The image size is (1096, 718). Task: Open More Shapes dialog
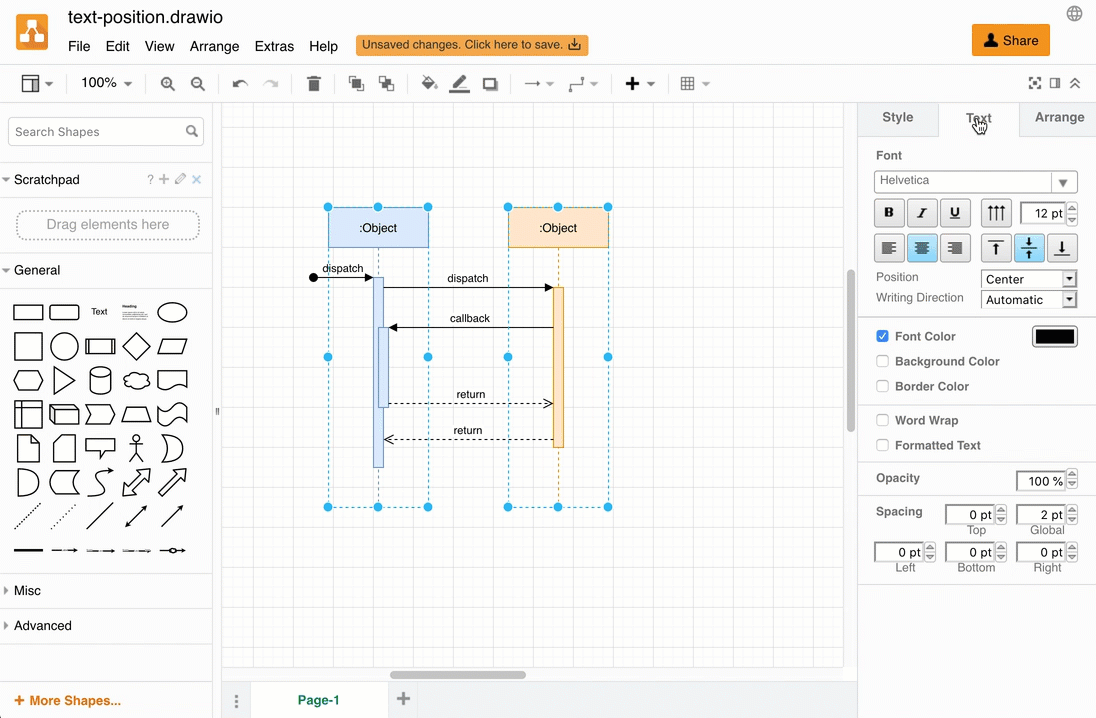[66, 700]
